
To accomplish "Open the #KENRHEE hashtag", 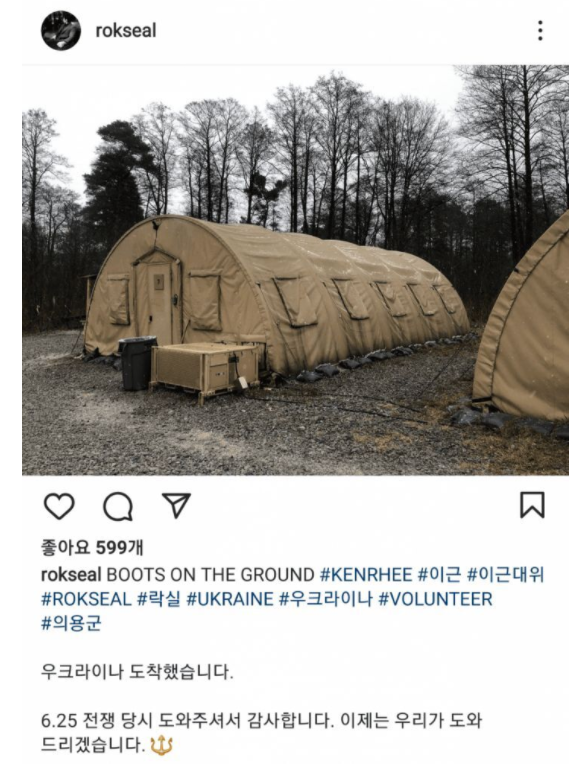I will [x=366, y=575].
